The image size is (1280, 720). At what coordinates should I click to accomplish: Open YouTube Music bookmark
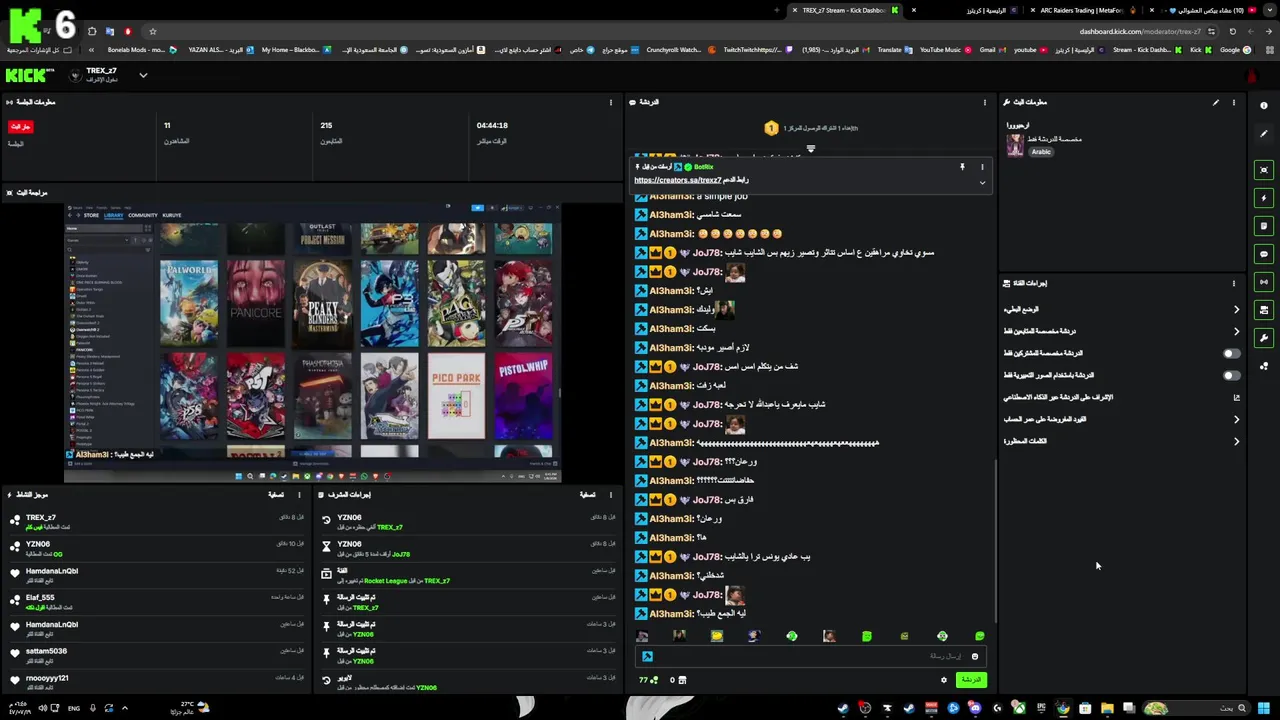point(945,49)
